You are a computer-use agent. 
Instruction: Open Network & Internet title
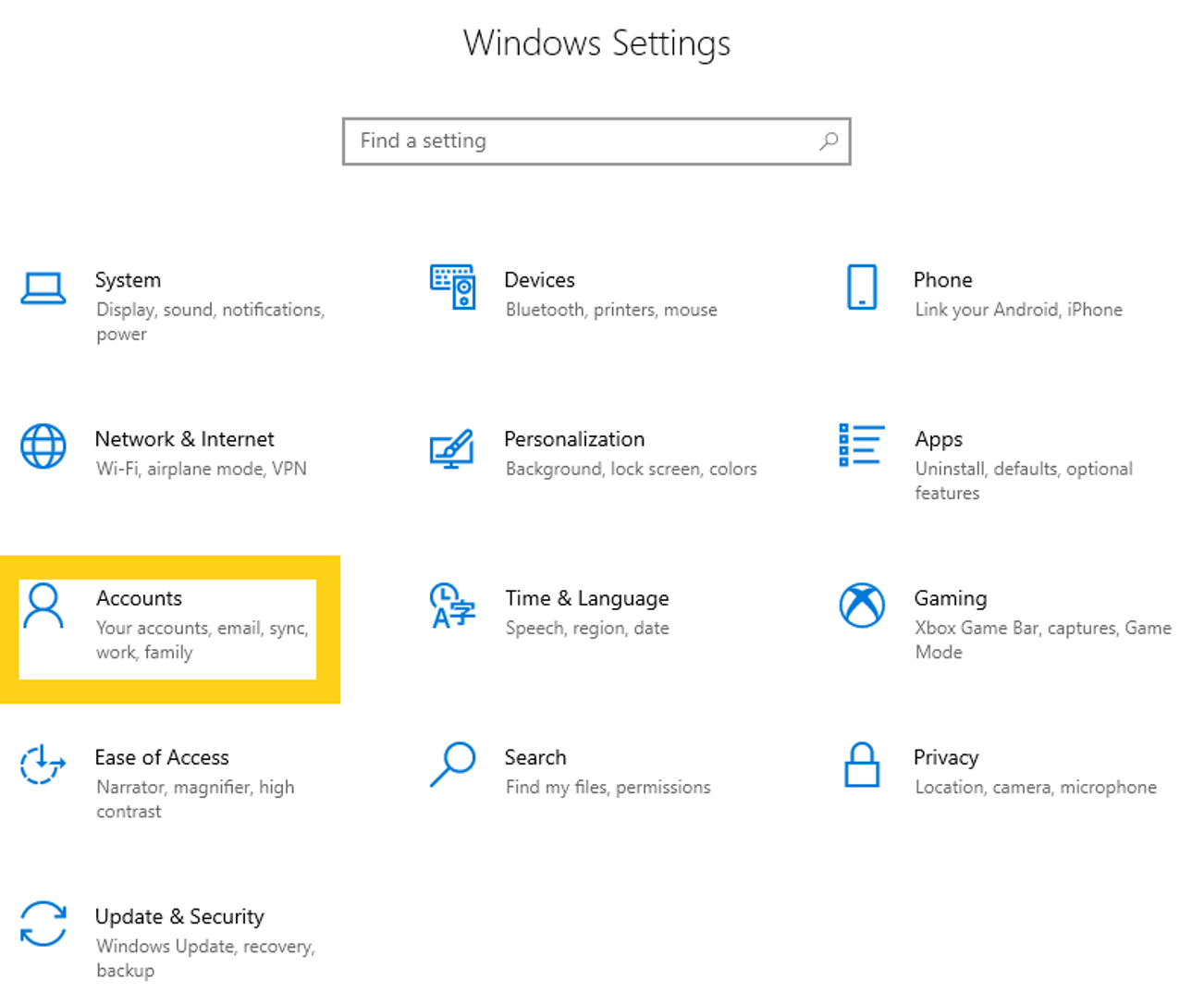185,439
